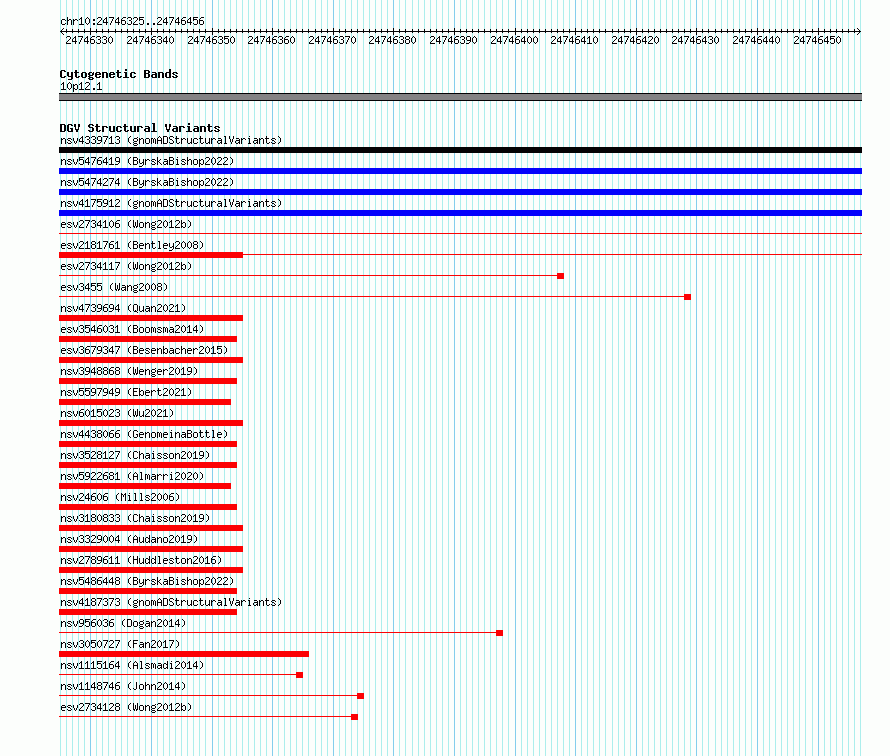Image resolution: width=890 pixels, height=756 pixels.
Task: Open nsv5922681 Almarri2020 label
Action: click(132, 476)
